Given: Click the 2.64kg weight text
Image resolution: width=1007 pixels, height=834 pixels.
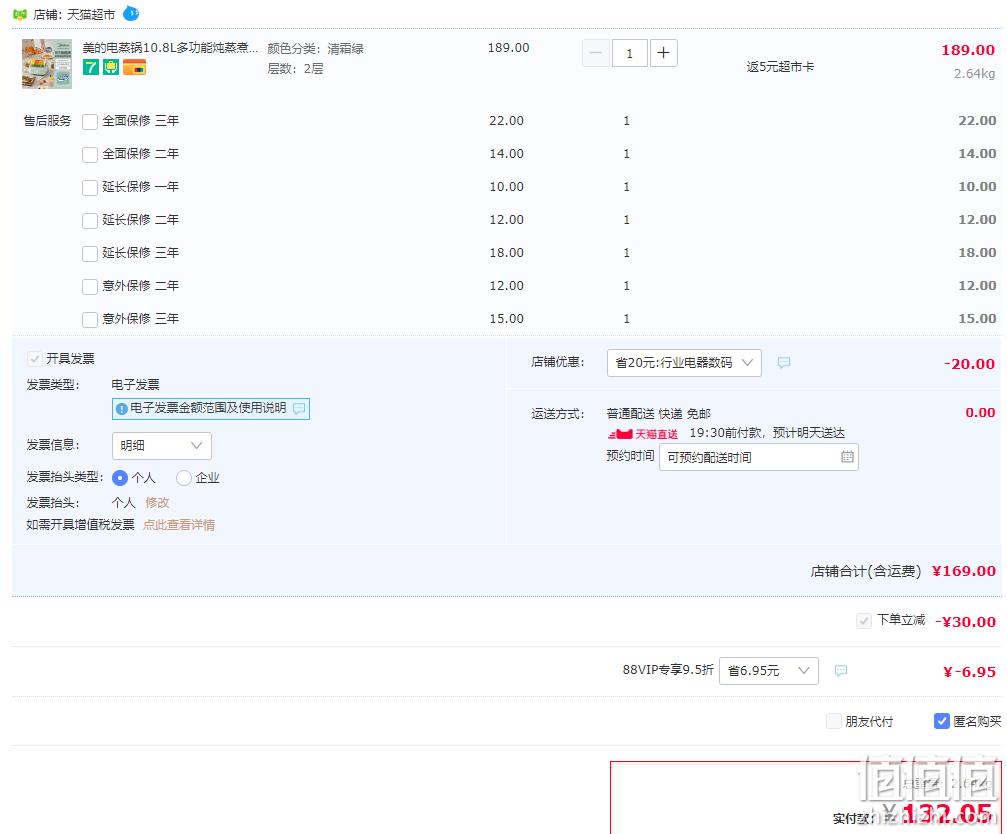Looking at the screenshot, I should tap(974, 73).
